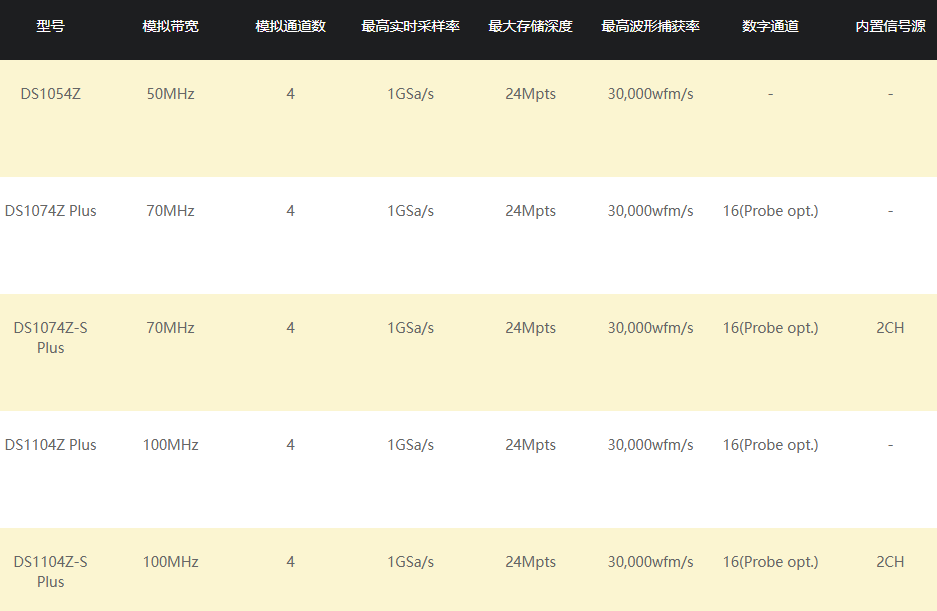
Task: Click the 最高实时采样率 header
Action: 411,26
